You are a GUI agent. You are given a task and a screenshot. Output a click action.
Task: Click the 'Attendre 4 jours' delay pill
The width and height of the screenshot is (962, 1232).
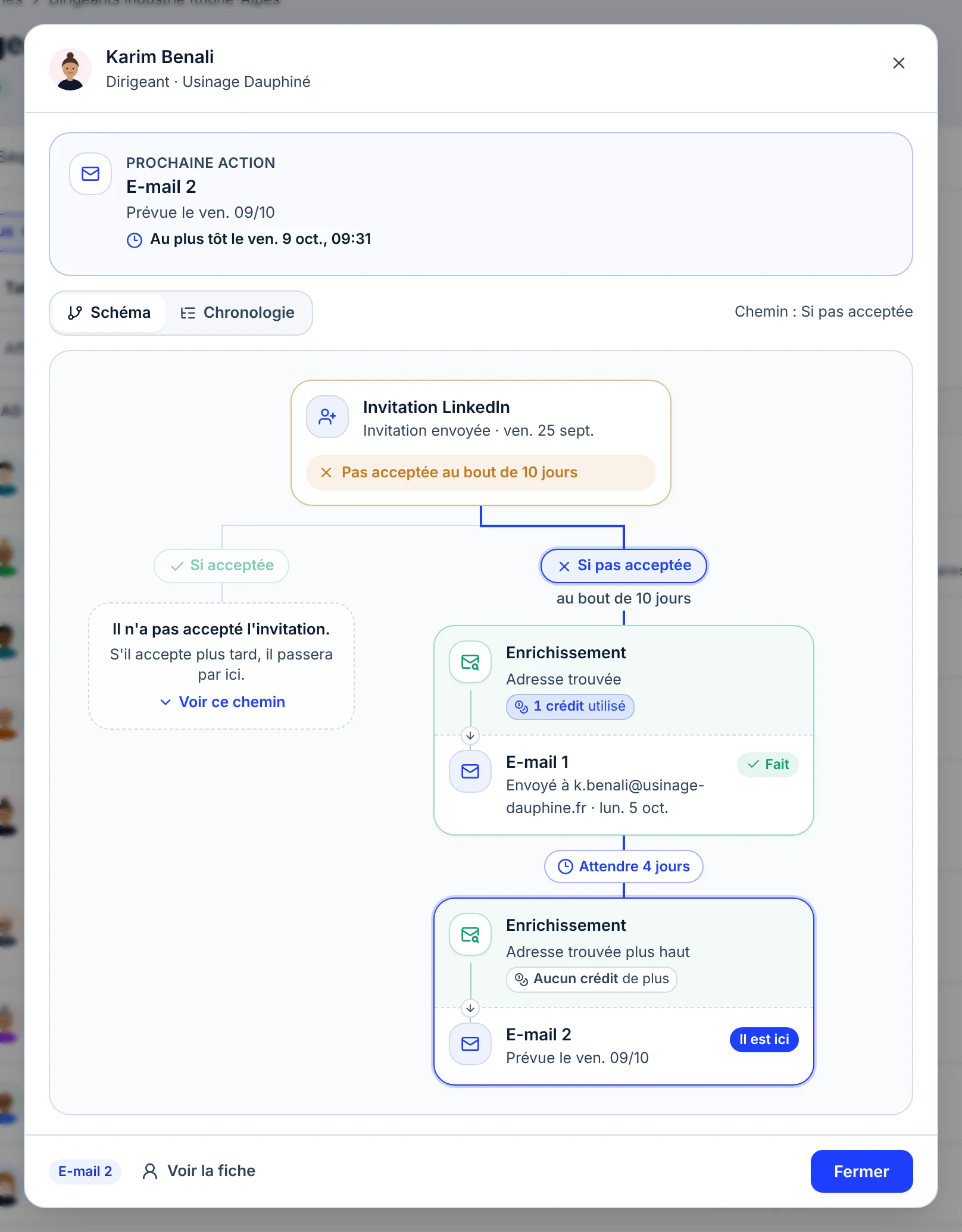click(624, 867)
